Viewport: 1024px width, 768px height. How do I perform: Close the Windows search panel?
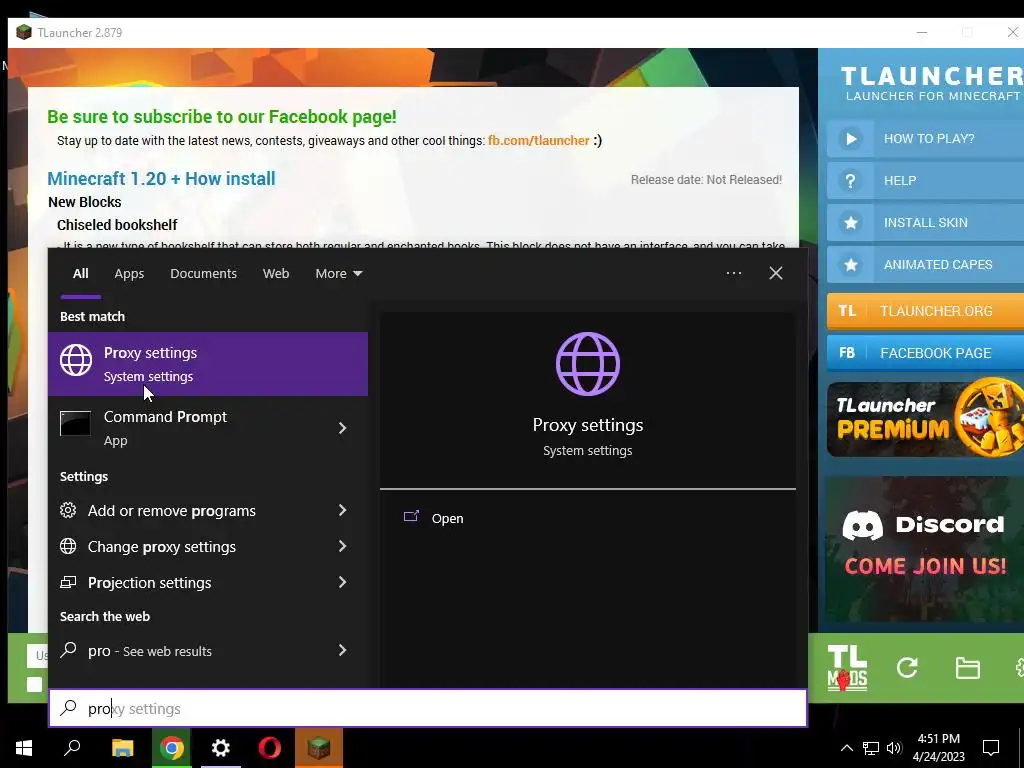pos(775,273)
